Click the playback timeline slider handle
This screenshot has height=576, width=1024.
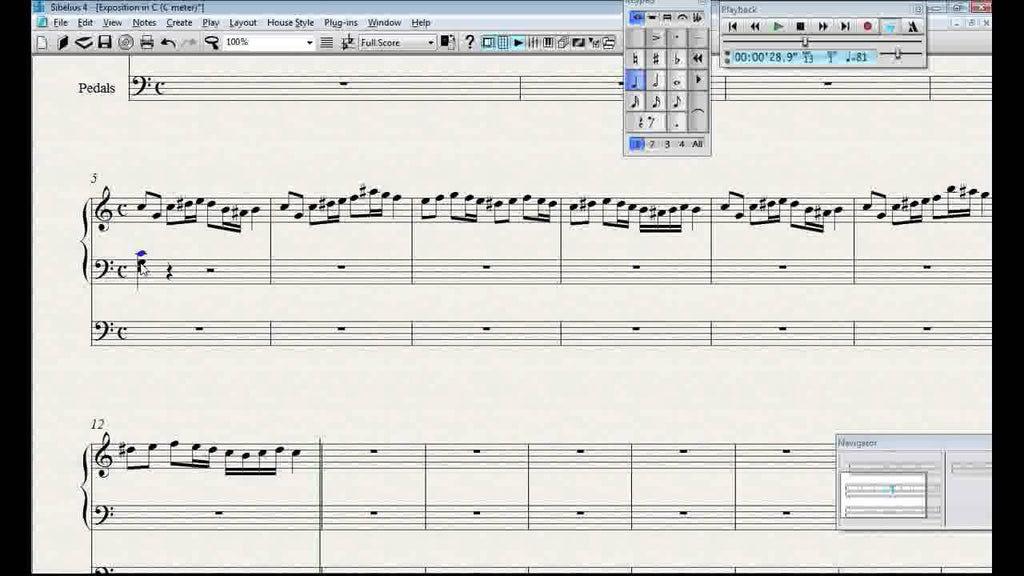[x=805, y=42]
